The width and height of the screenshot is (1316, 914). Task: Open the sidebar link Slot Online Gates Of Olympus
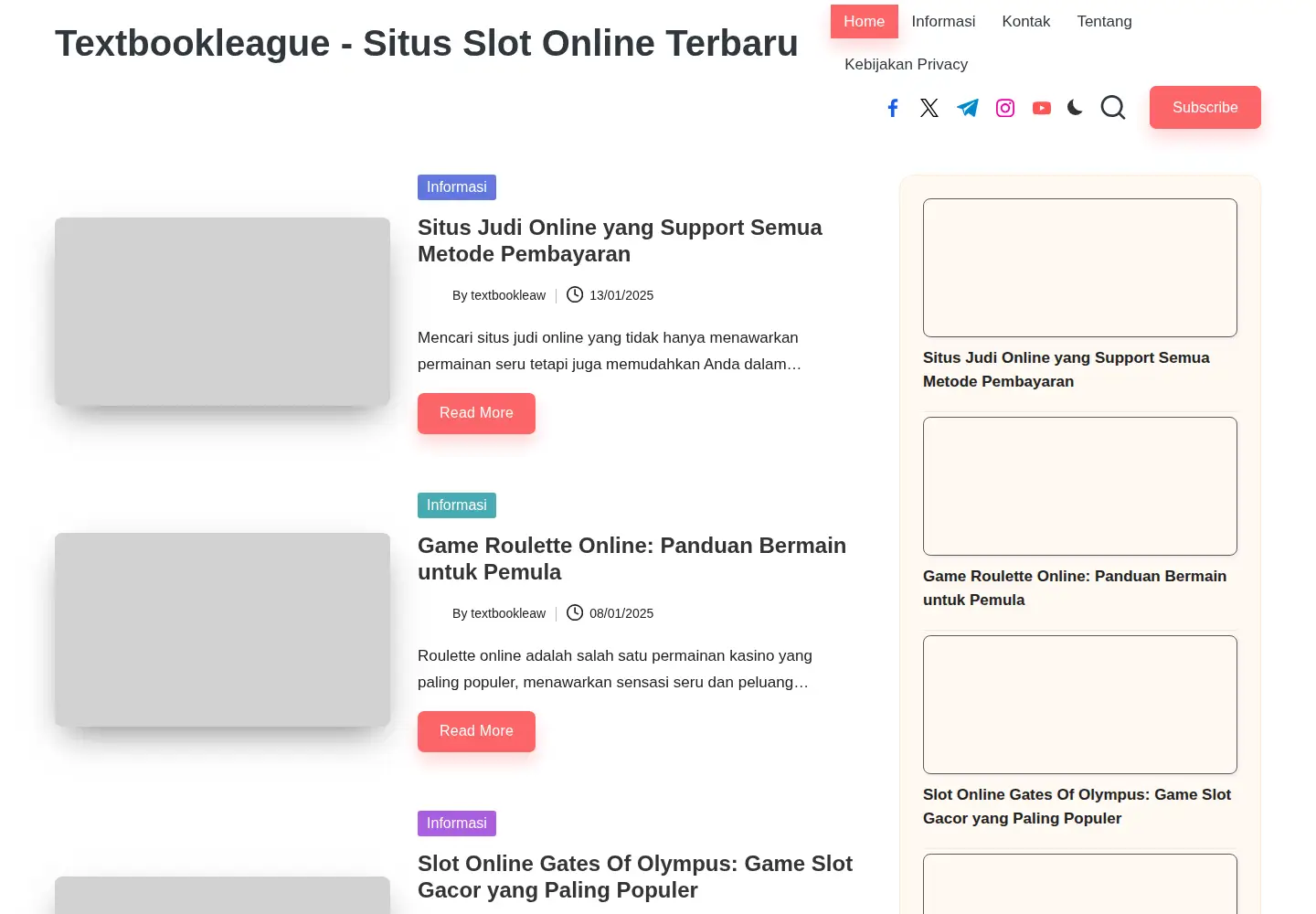pos(1077,806)
